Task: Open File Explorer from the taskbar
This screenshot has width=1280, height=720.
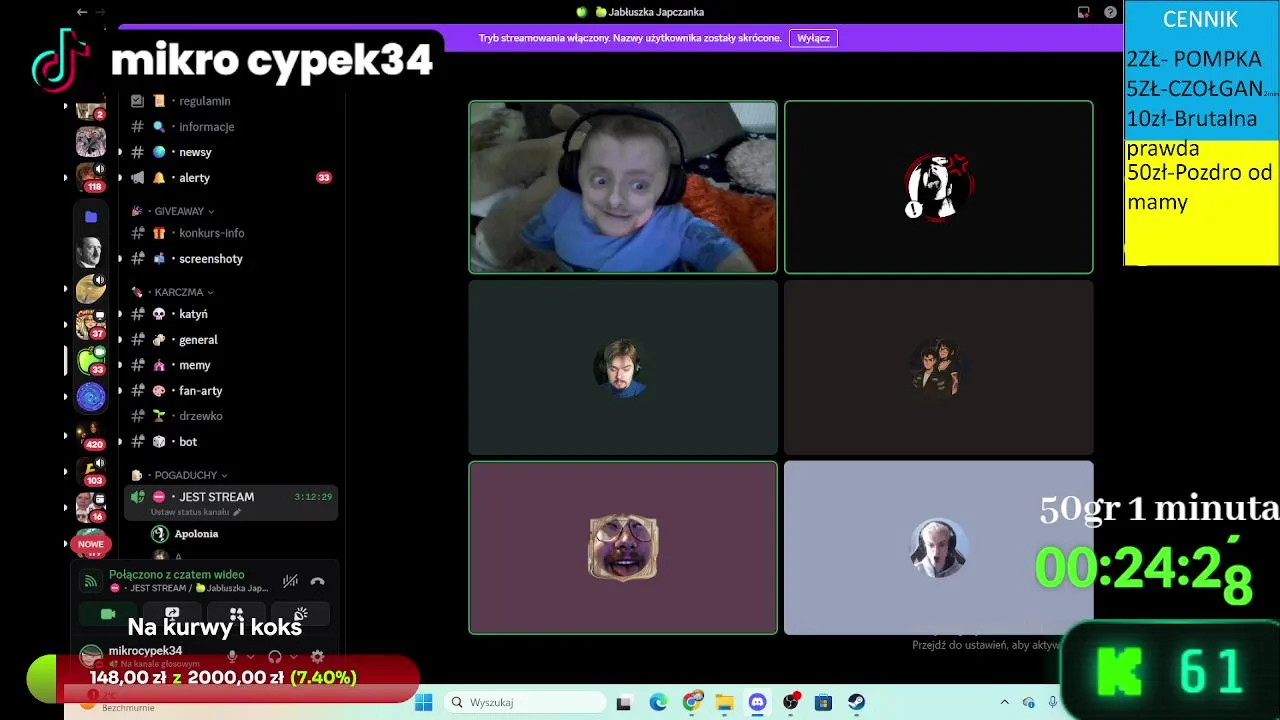Action: (x=725, y=702)
